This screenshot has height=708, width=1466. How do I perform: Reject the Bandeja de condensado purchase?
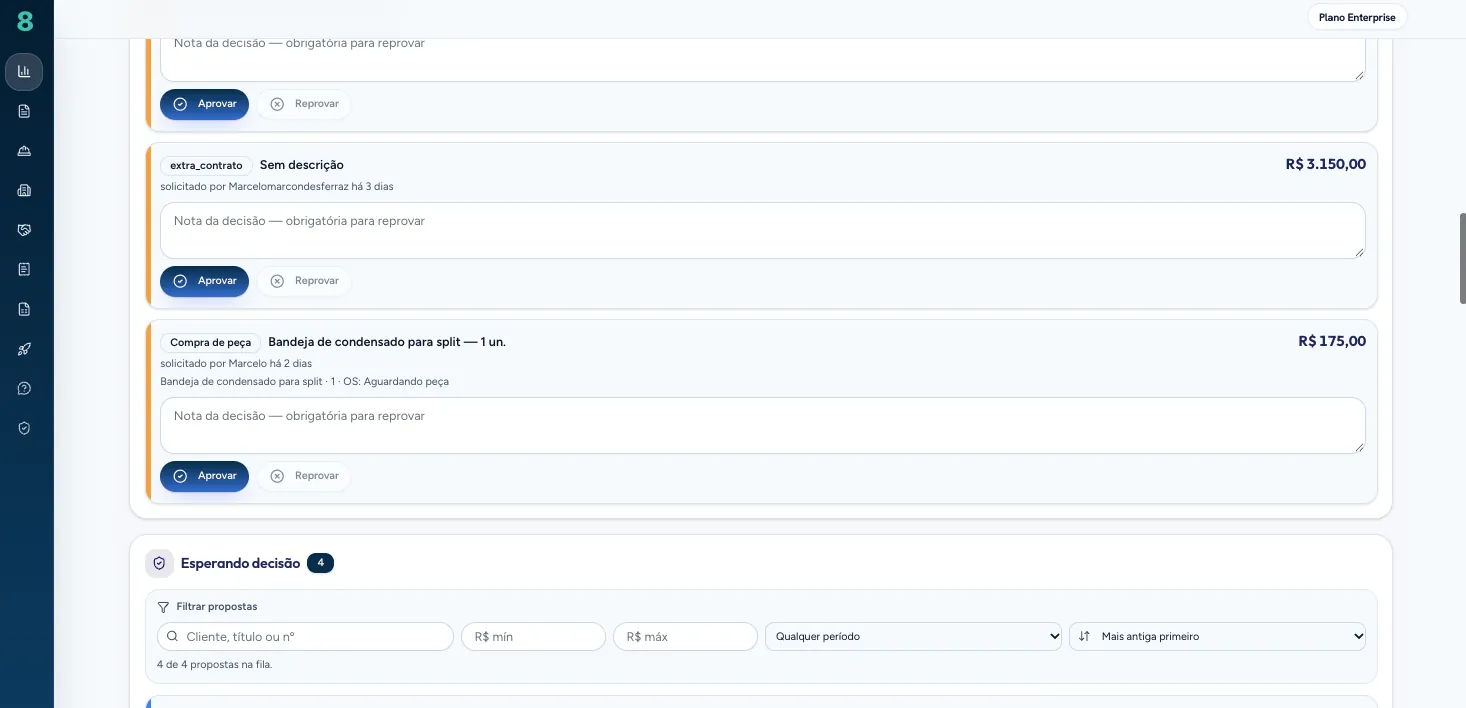[304, 476]
